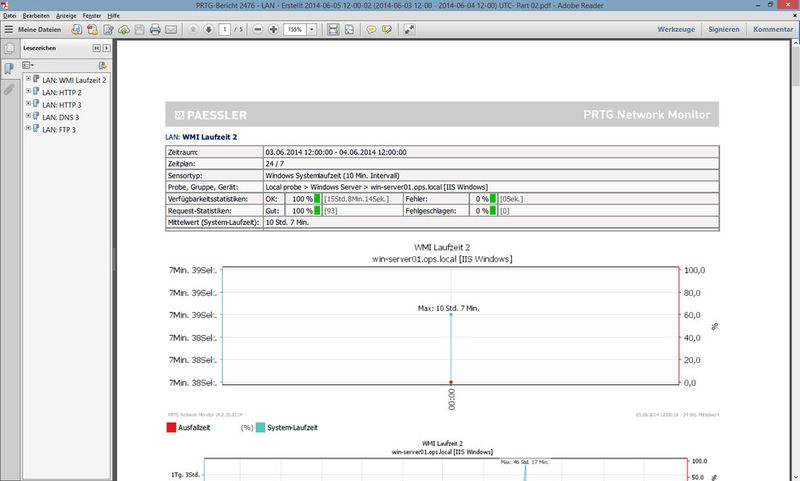
Task: Open the Werkzeuge pane
Action: pyautogui.click(x=676, y=30)
